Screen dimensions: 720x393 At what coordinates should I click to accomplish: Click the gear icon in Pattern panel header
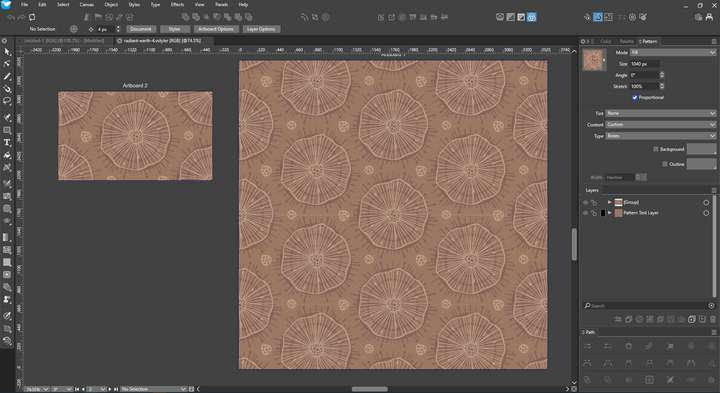583,41
